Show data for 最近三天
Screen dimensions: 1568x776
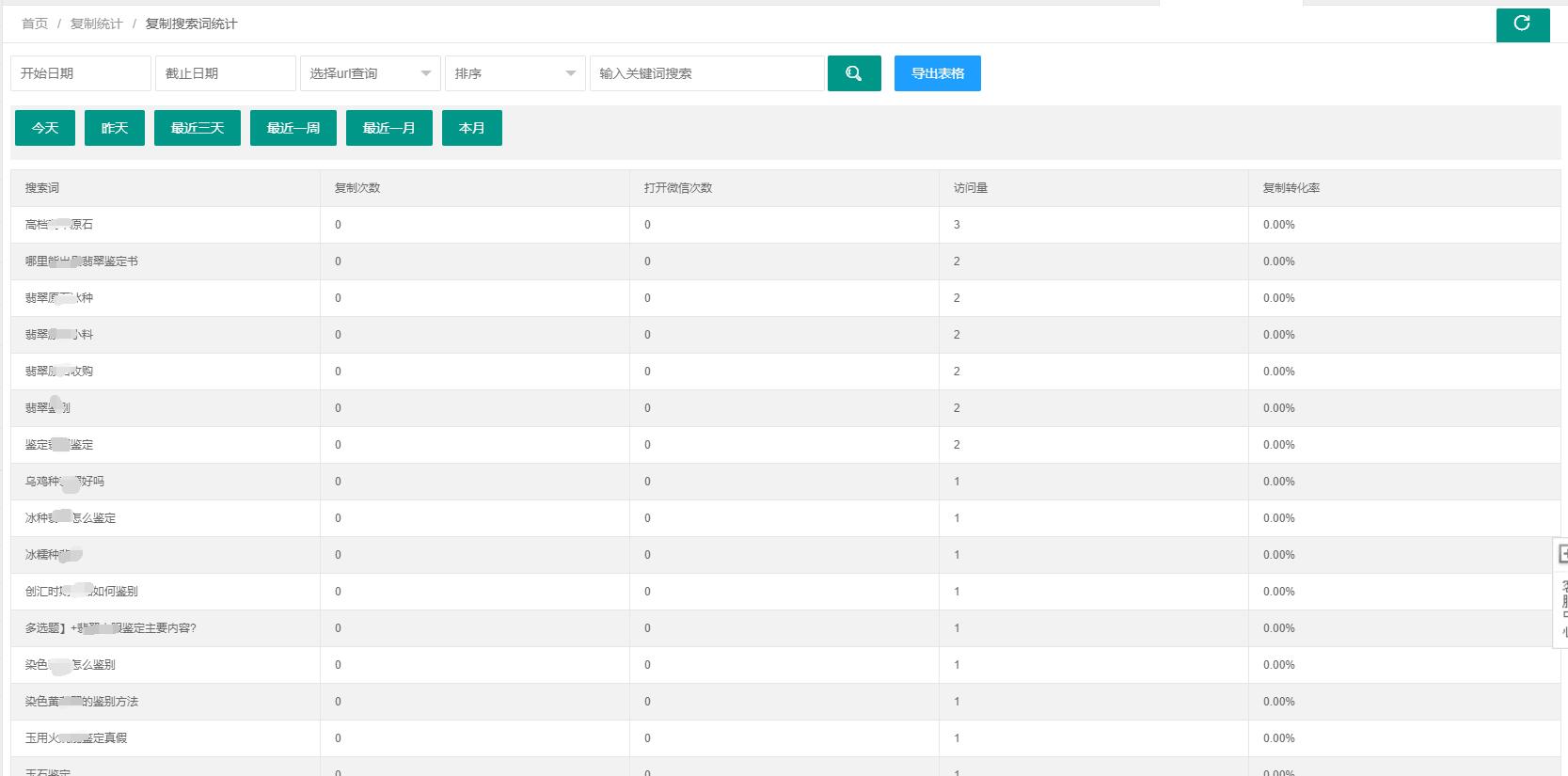coord(198,128)
